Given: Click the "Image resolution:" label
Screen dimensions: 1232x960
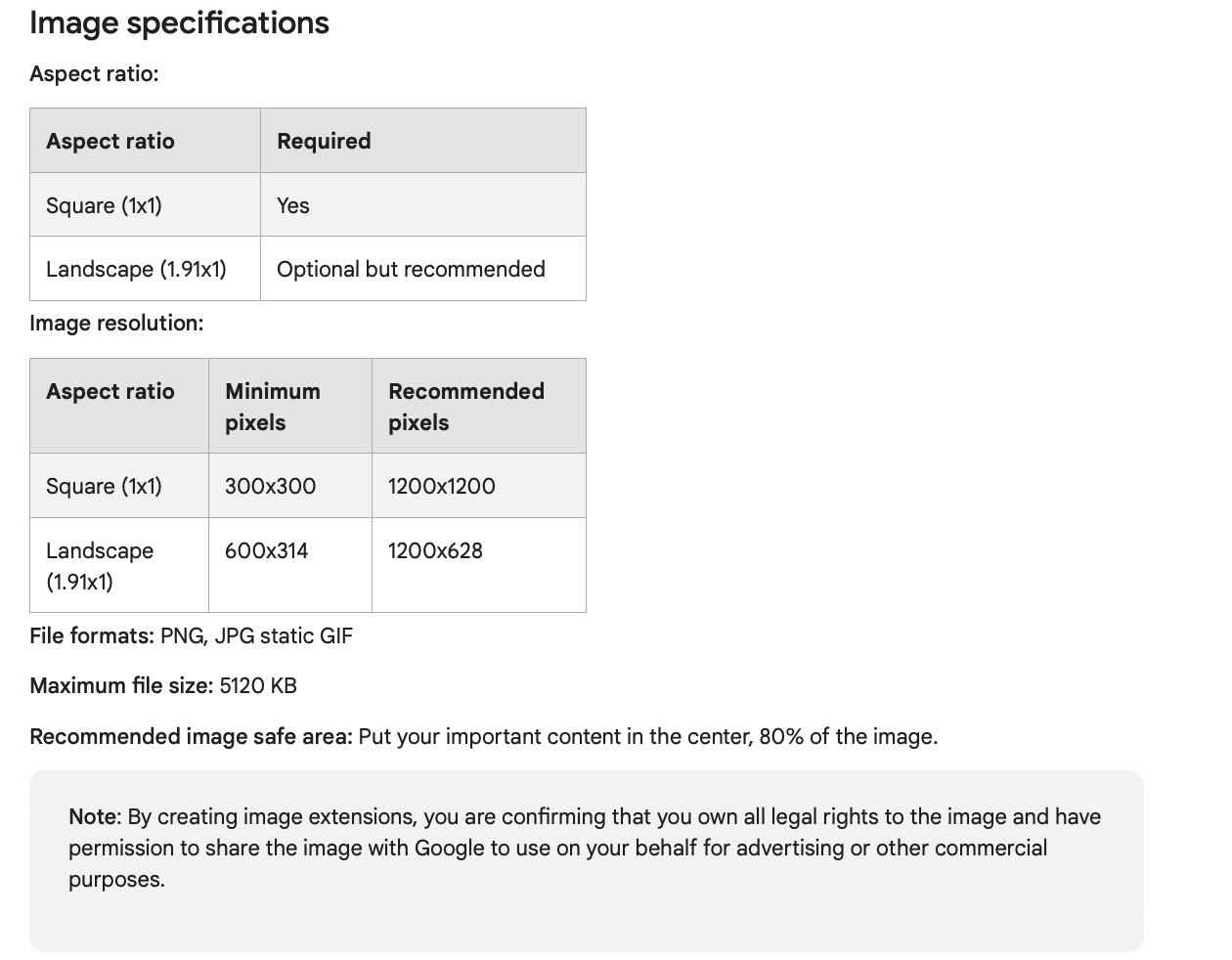Looking at the screenshot, I should pos(116,323).
